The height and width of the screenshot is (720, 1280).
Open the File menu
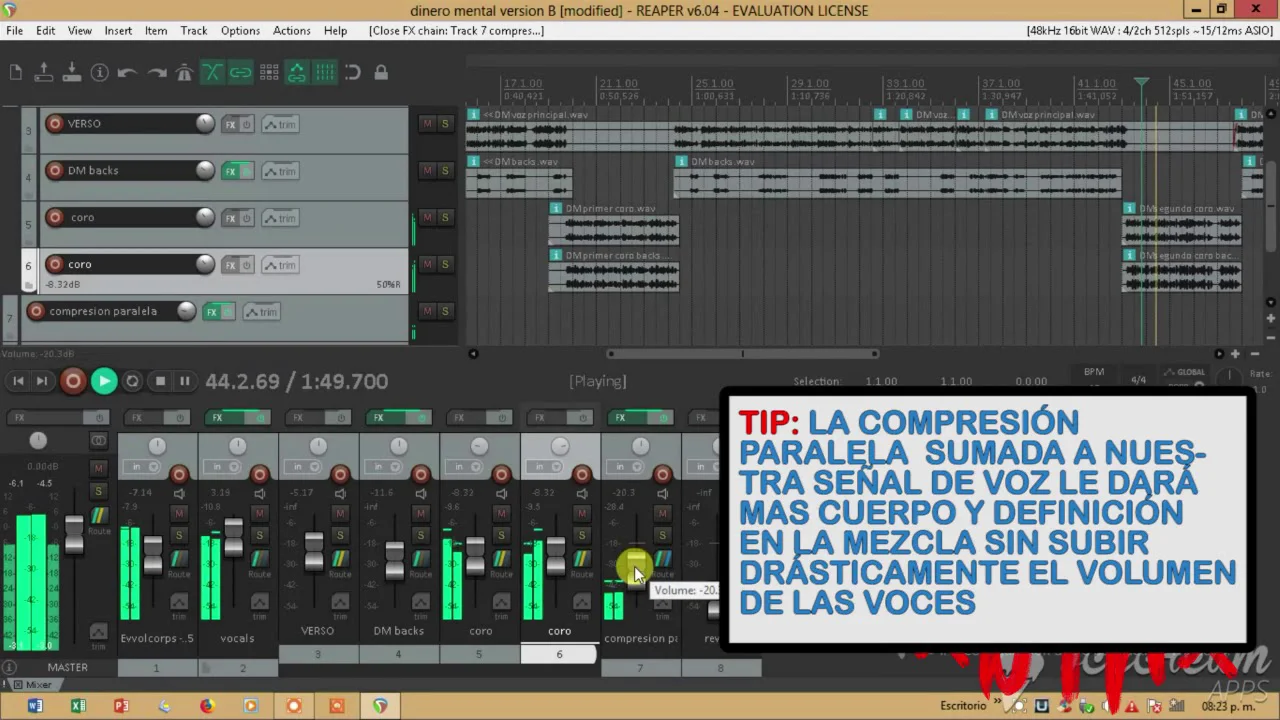[14, 31]
